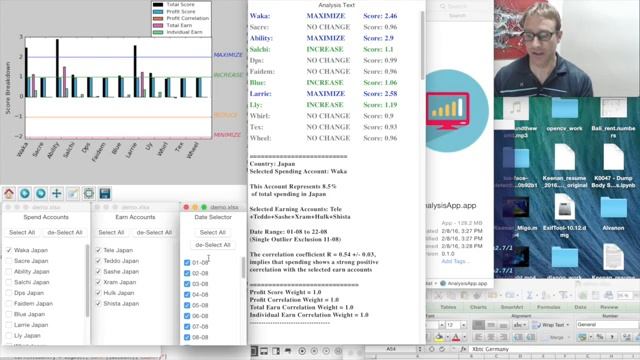This screenshot has width=640, height=360.
Task: Open Excel abc orientation dropdown
Action: coord(519,325)
